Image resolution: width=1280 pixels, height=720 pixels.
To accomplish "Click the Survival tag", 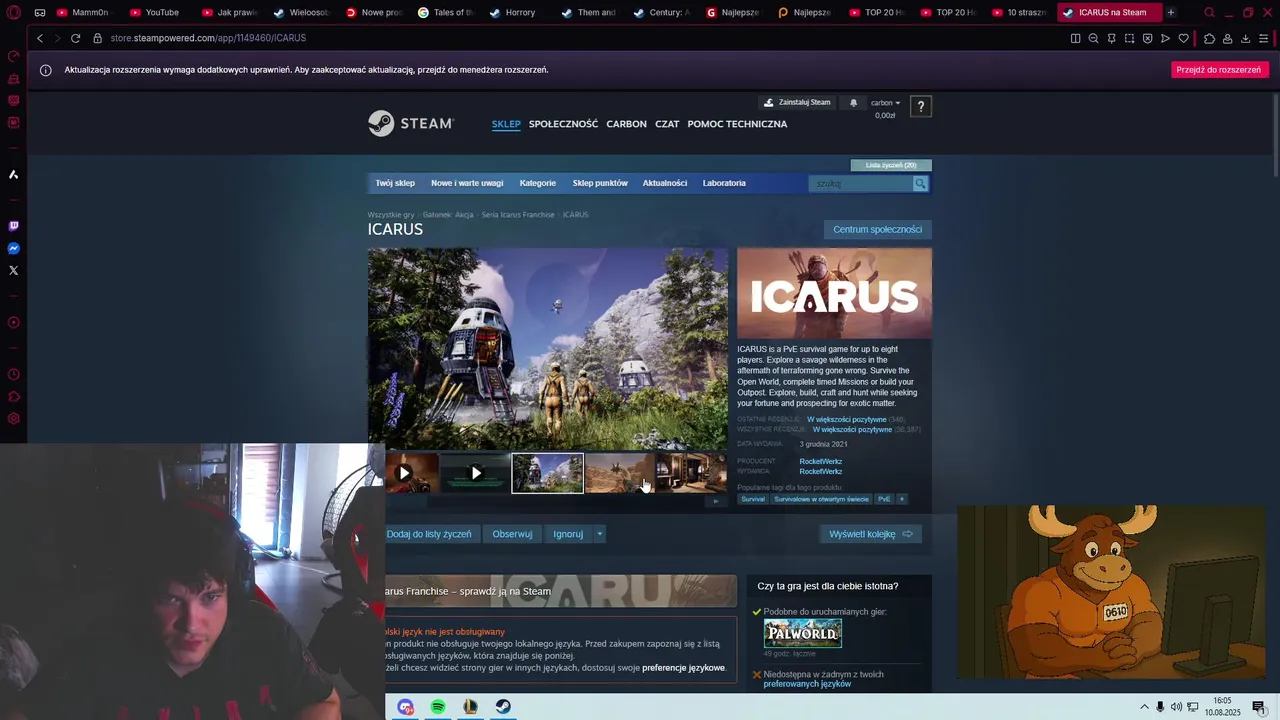I will click(x=753, y=499).
